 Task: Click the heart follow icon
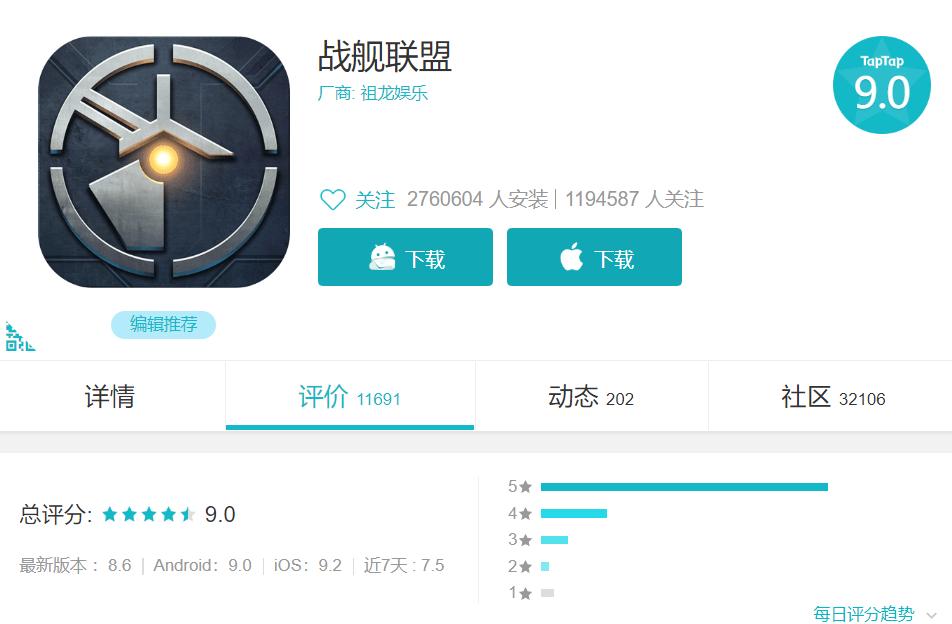(333, 199)
